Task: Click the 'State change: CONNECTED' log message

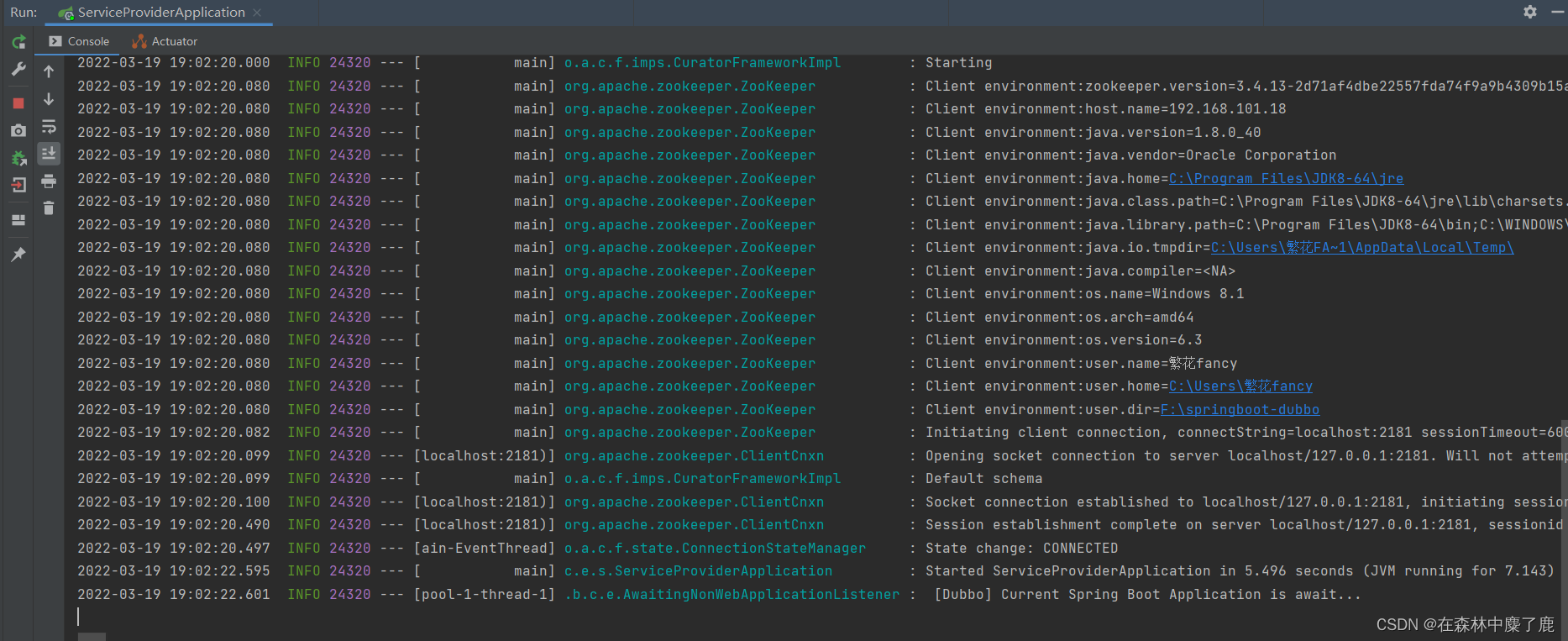Action: (x=1021, y=549)
